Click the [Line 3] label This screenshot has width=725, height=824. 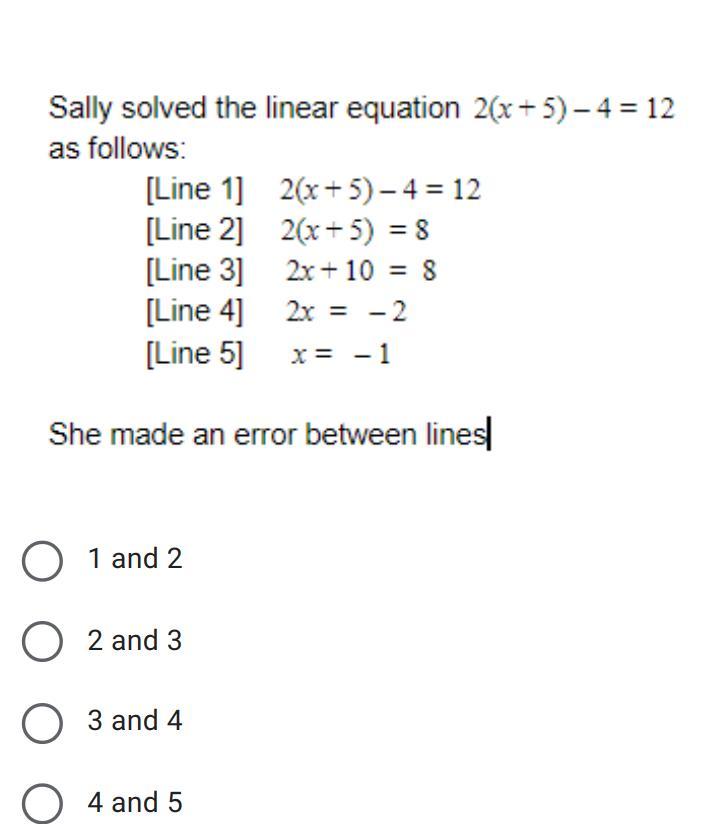click(x=194, y=271)
